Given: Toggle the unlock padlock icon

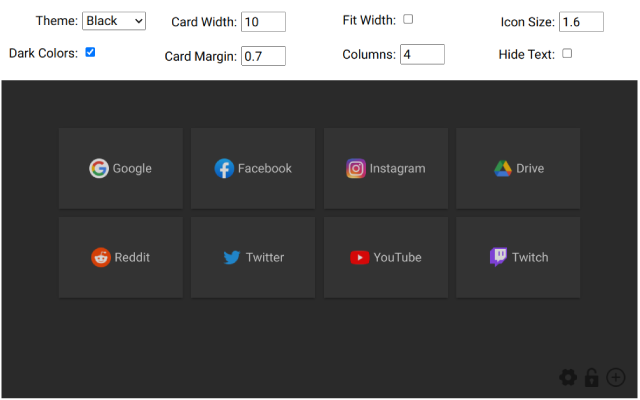Looking at the screenshot, I should click(591, 377).
